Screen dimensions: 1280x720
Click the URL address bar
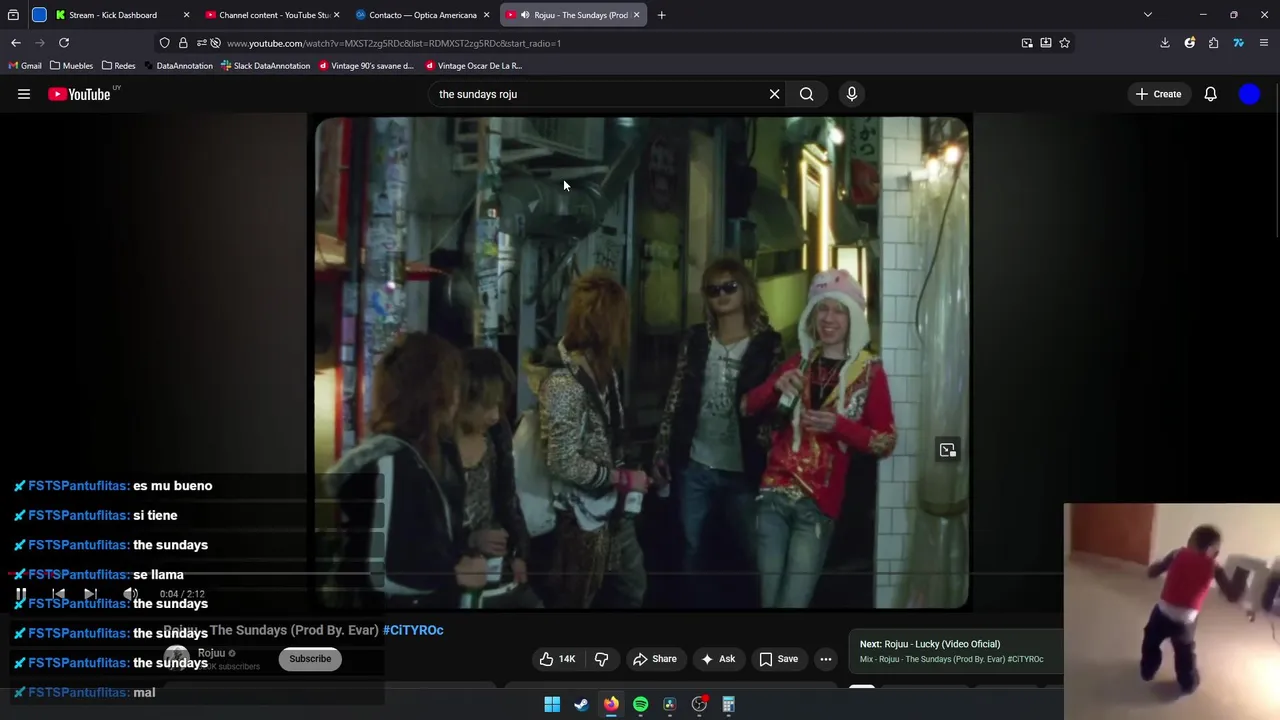[615, 43]
